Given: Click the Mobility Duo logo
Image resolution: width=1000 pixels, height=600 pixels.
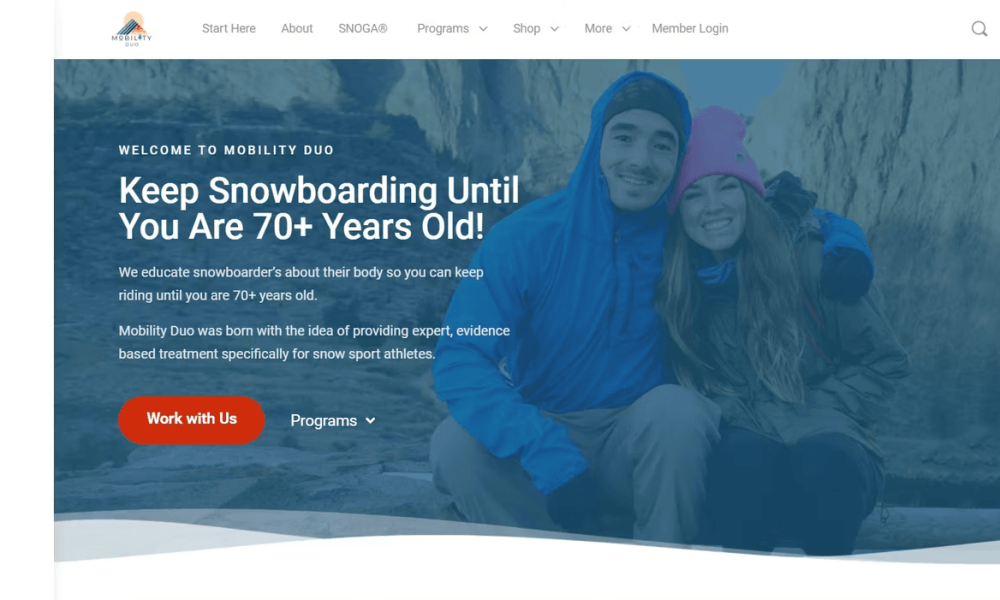Looking at the screenshot, I should (x=132, y=29).
